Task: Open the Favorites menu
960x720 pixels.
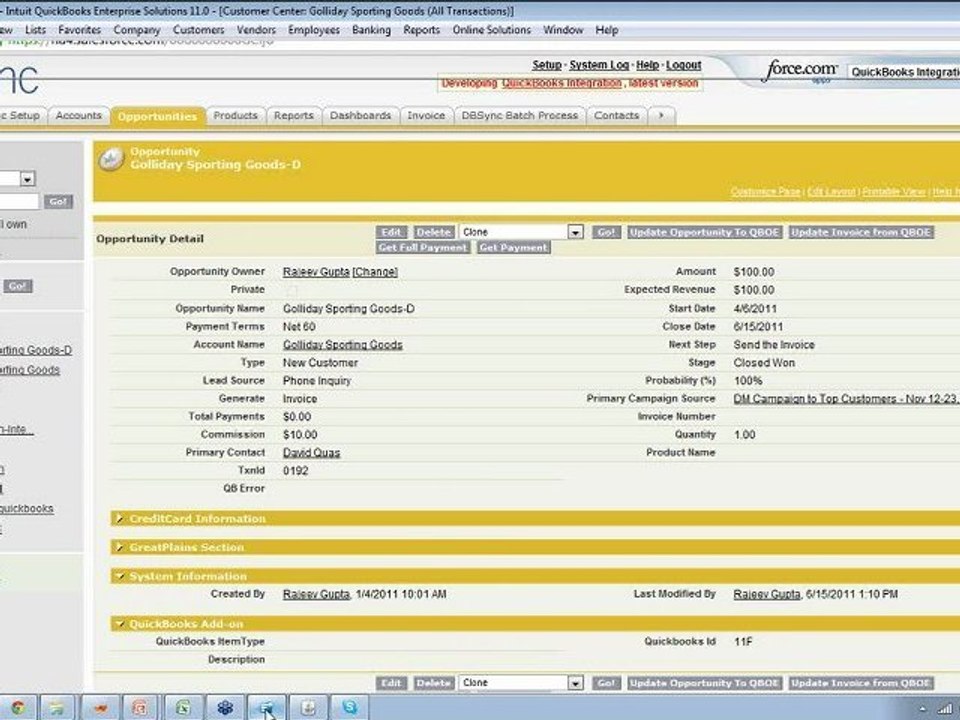Action: [x=80, y=30]
